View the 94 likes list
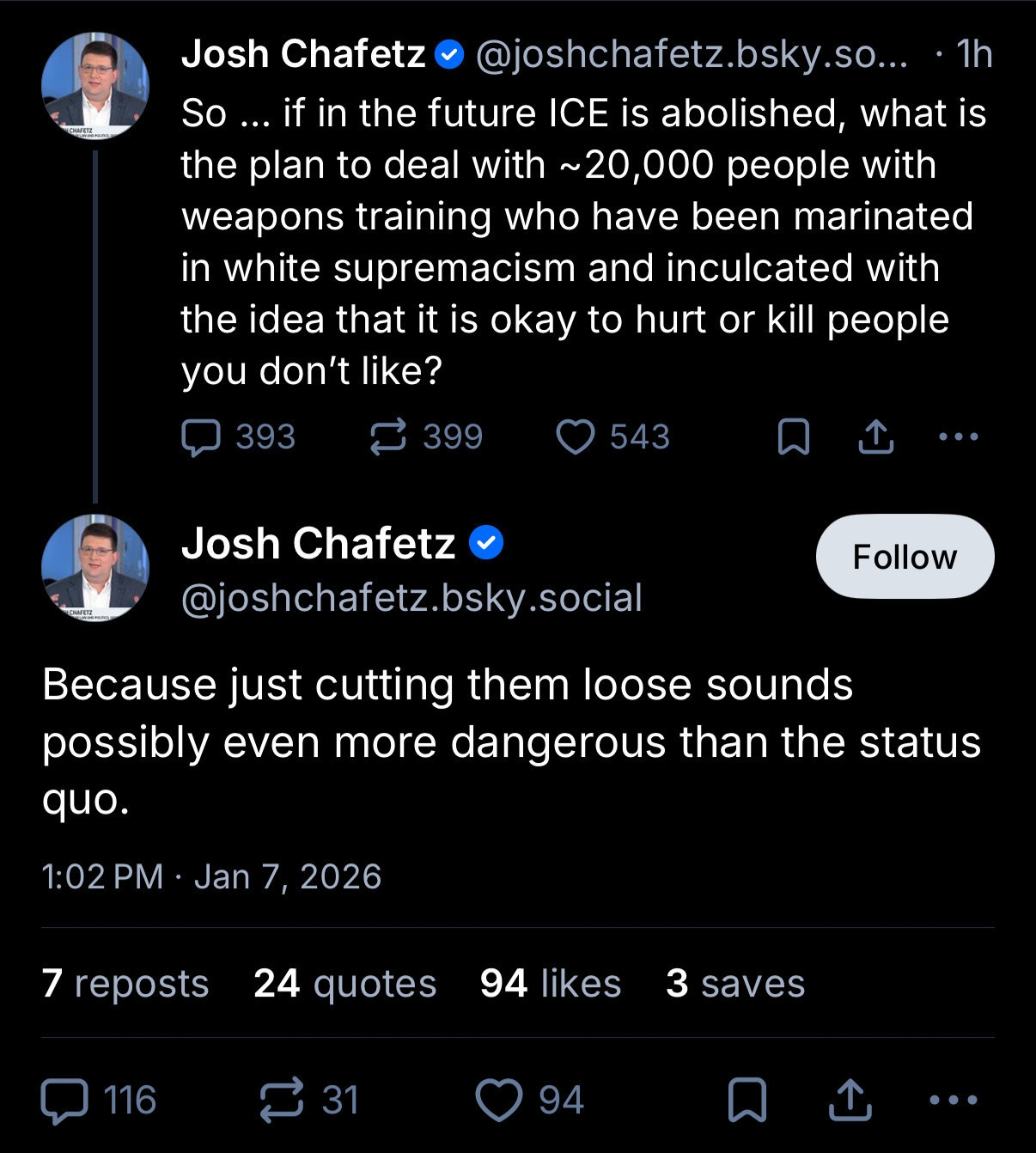The height and width of the screenshot is (1153, 1036). click(x=550, y=983)
